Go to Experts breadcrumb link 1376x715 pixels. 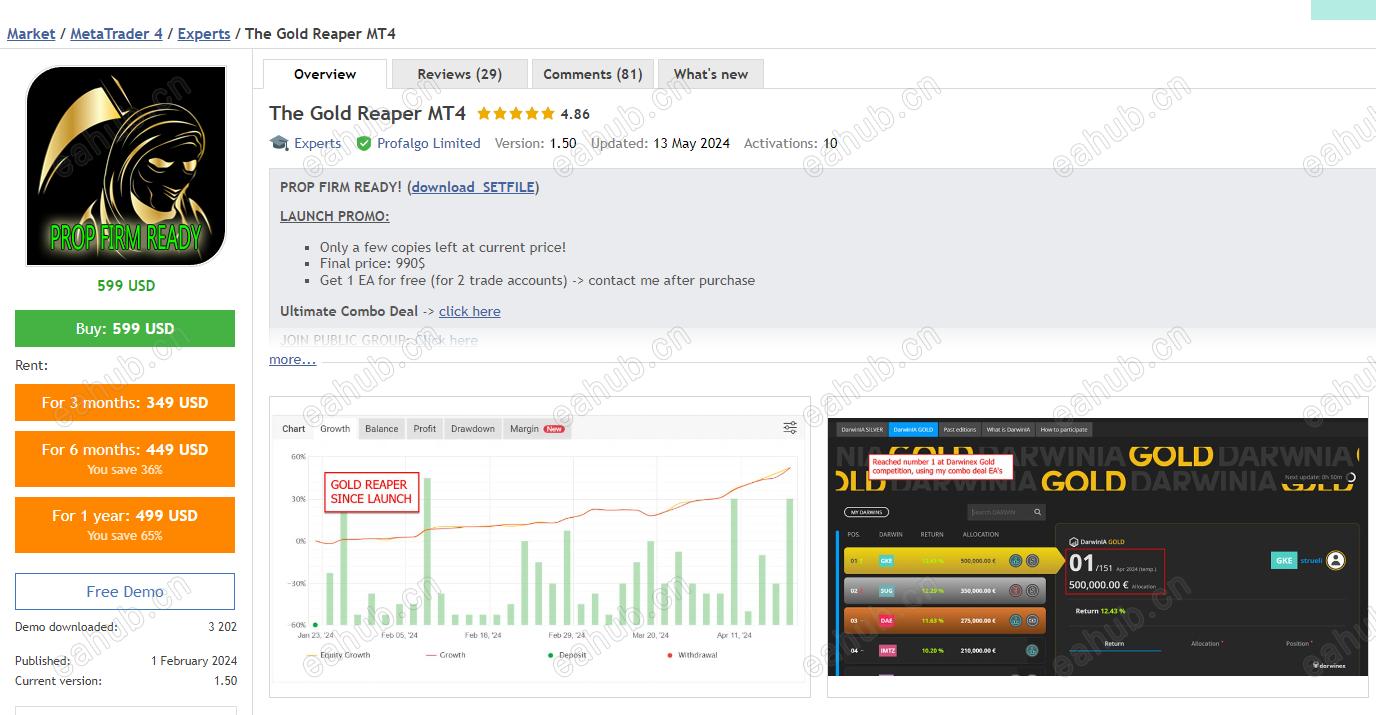[x=204, y=34]
